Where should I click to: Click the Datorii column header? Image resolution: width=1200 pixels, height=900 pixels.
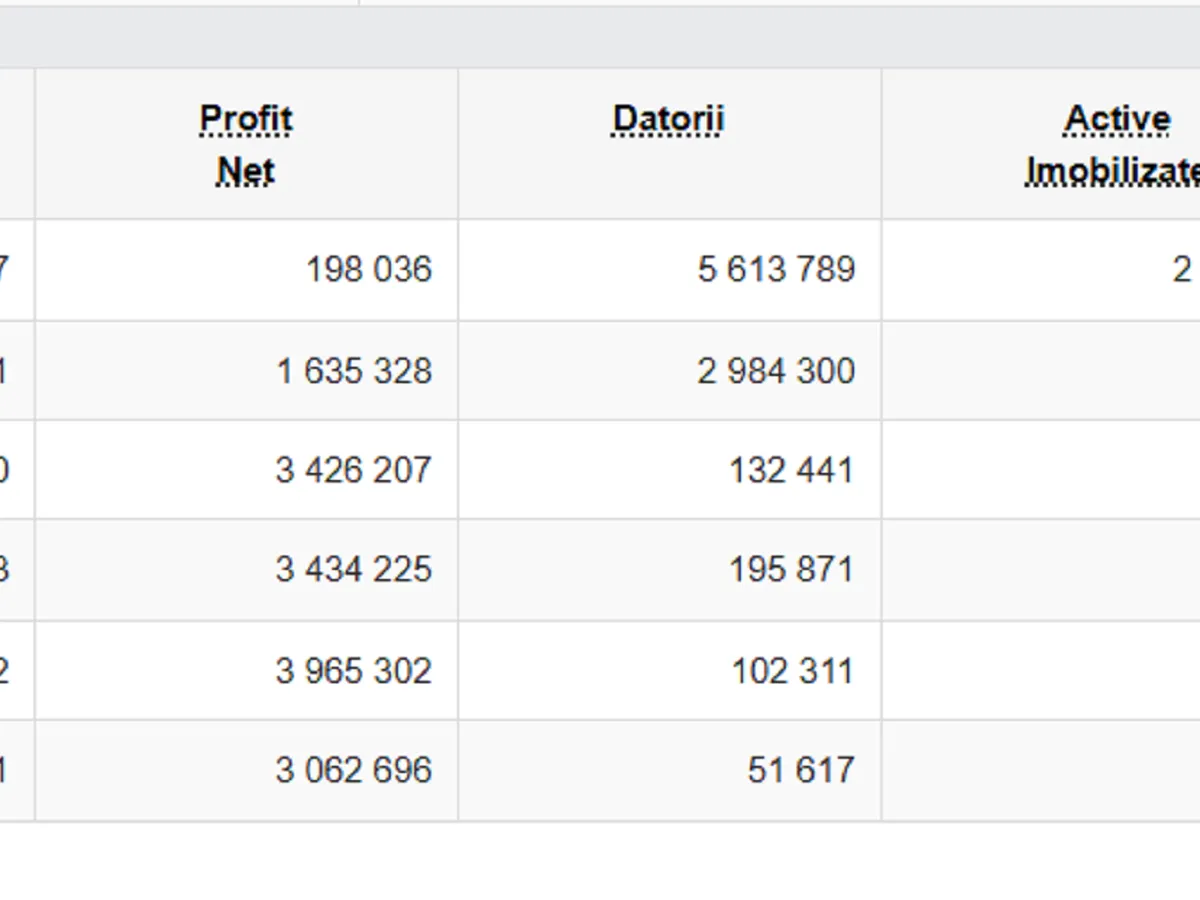[667, 120]
